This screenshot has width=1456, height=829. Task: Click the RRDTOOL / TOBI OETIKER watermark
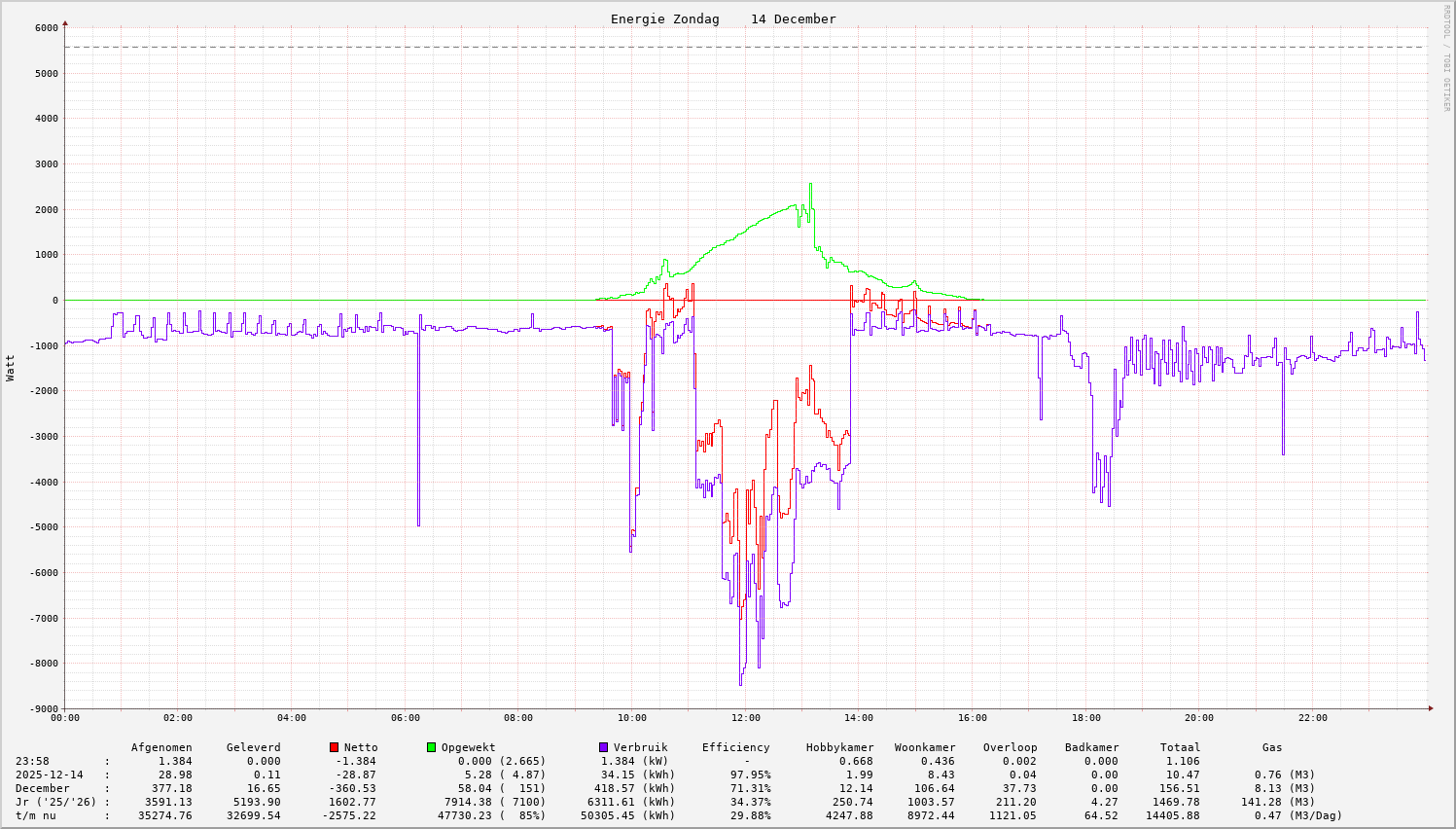[x=1446, y=57]
